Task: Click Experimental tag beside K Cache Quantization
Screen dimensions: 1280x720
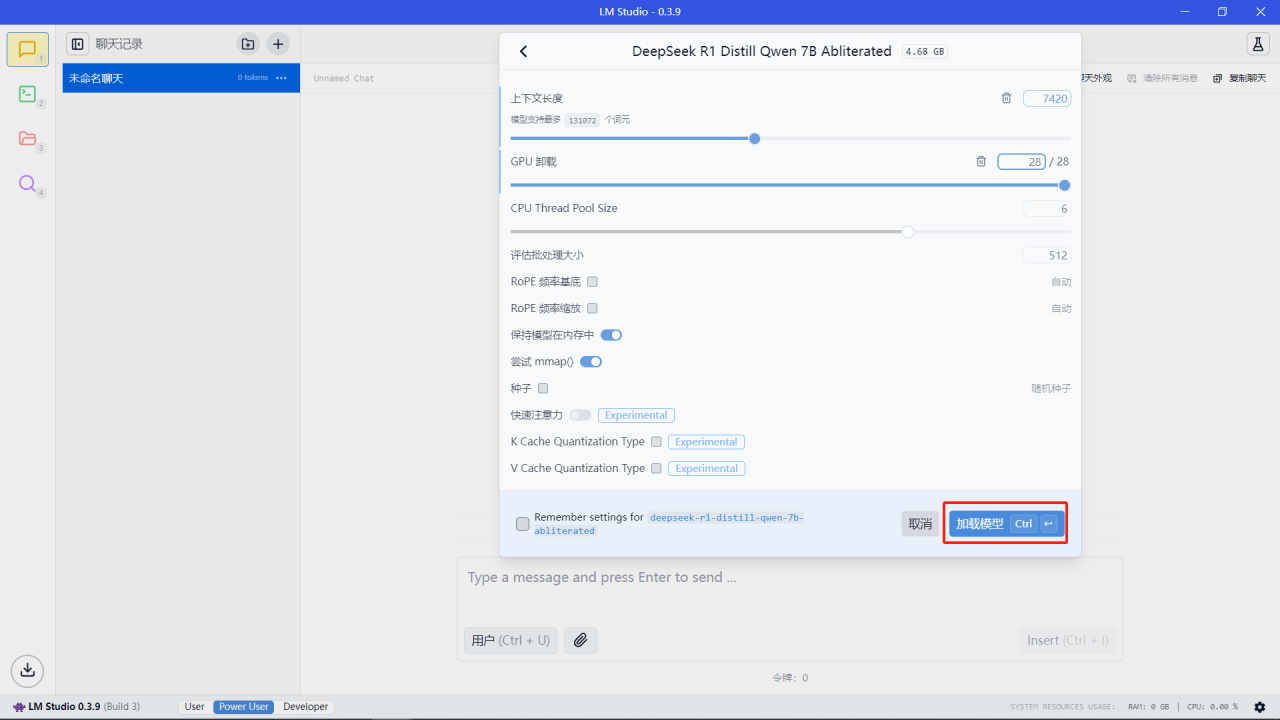Action: click(706, 441)
